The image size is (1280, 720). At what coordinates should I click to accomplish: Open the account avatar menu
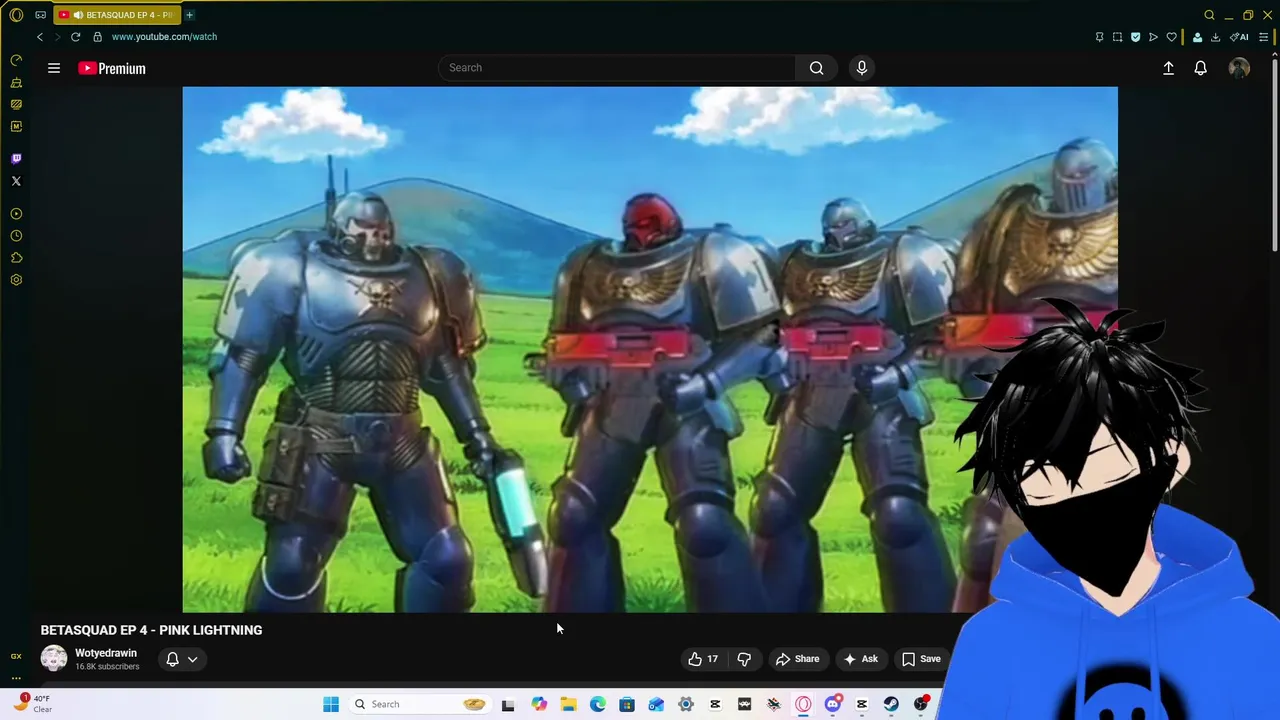(x=1239, y=68)
